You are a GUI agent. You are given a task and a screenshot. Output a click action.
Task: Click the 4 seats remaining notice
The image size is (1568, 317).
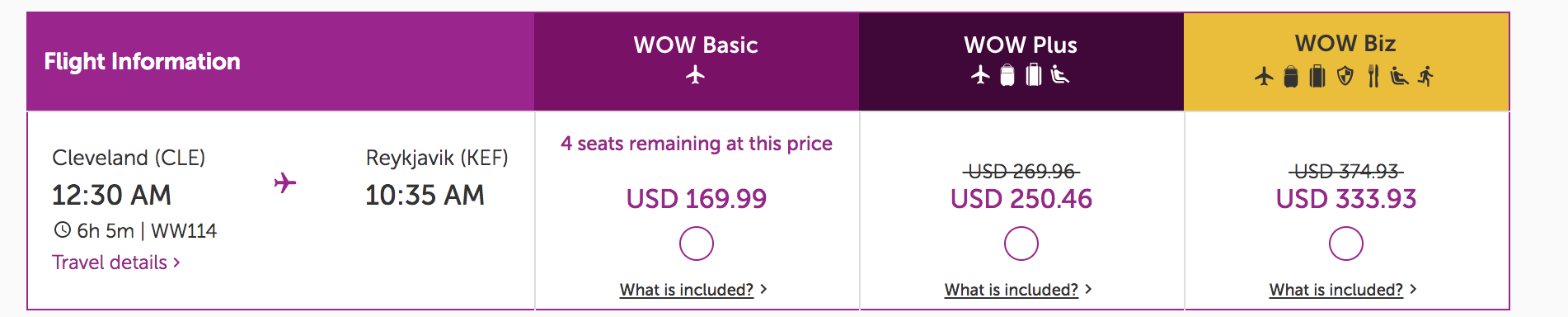(x=697, y=144)
